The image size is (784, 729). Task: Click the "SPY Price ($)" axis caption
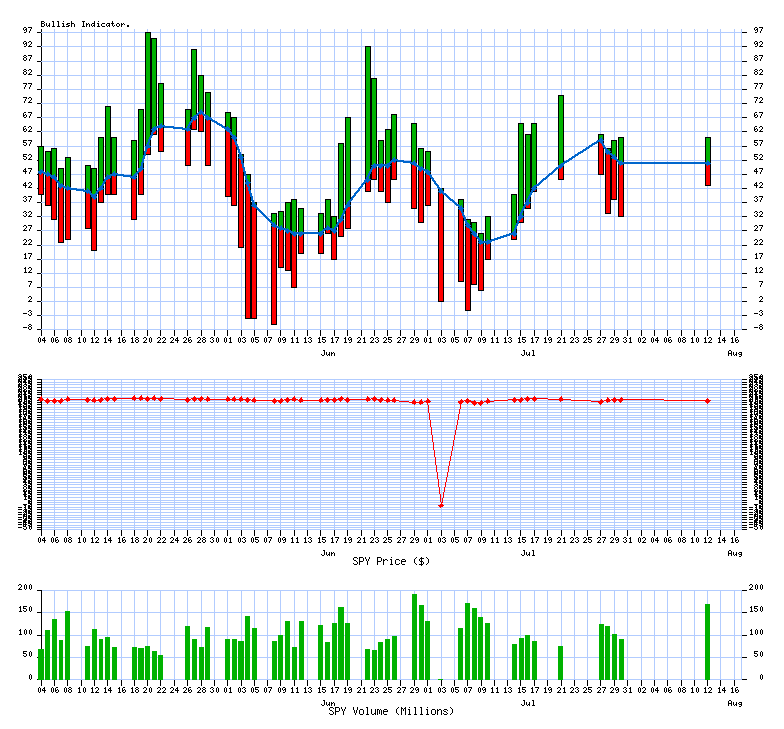point(387,561)
